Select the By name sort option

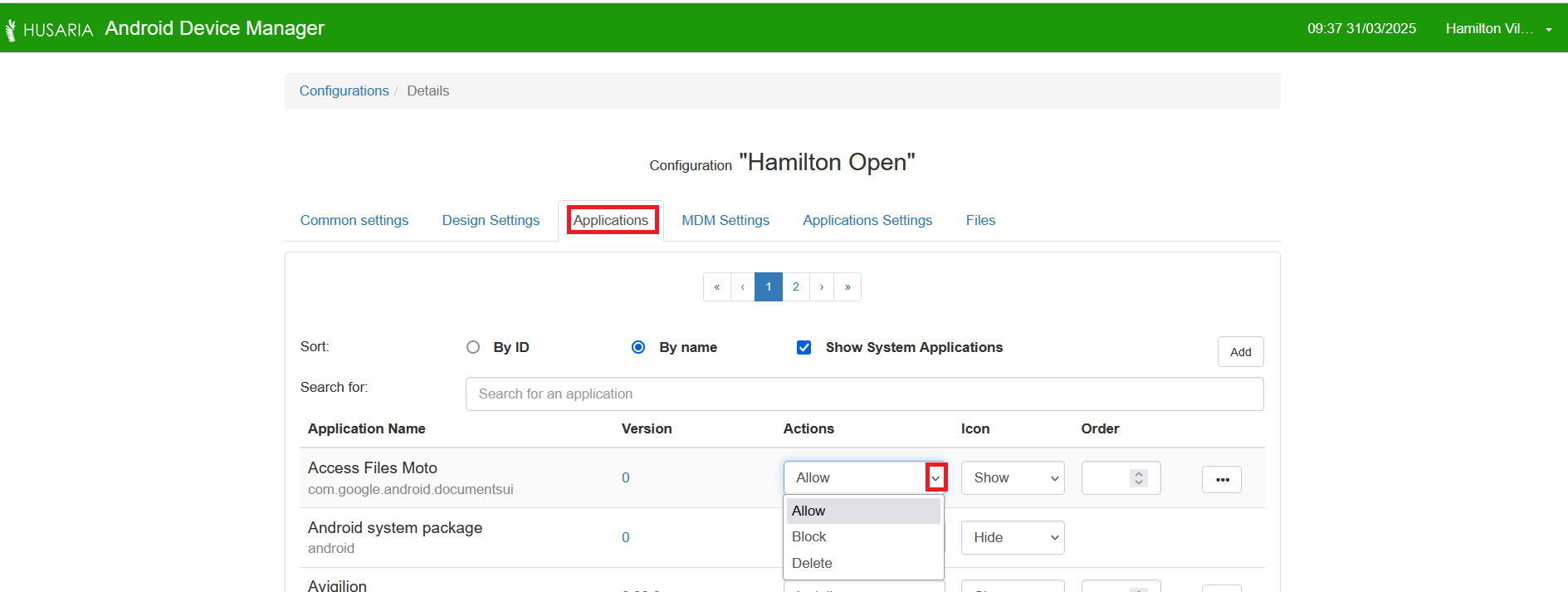point(638,347)
